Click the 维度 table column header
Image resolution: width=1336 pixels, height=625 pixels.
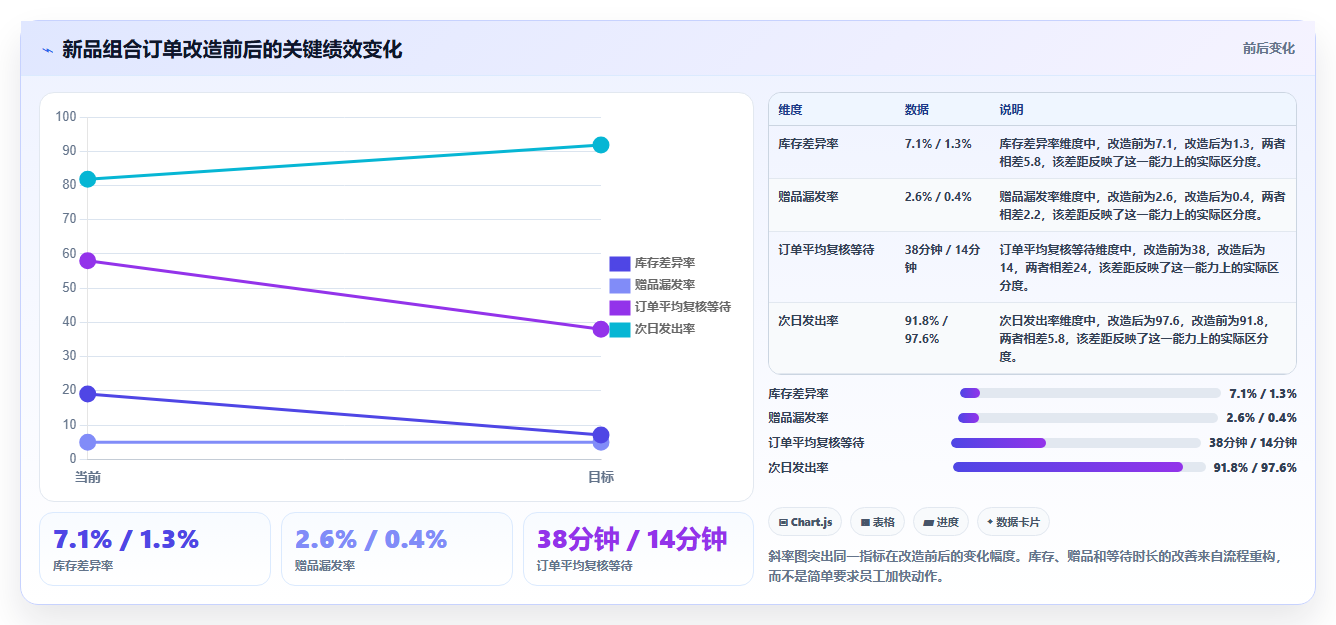click(x=790, y=110)
